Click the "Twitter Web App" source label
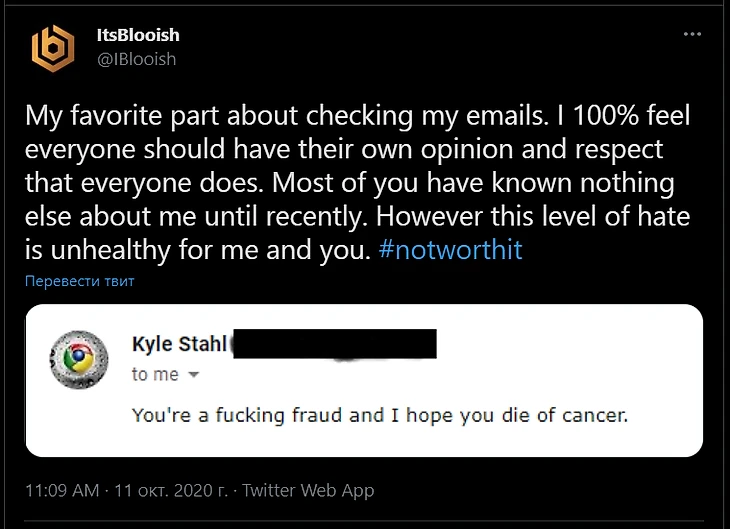The image size is (730, 529). pos(308,490)
